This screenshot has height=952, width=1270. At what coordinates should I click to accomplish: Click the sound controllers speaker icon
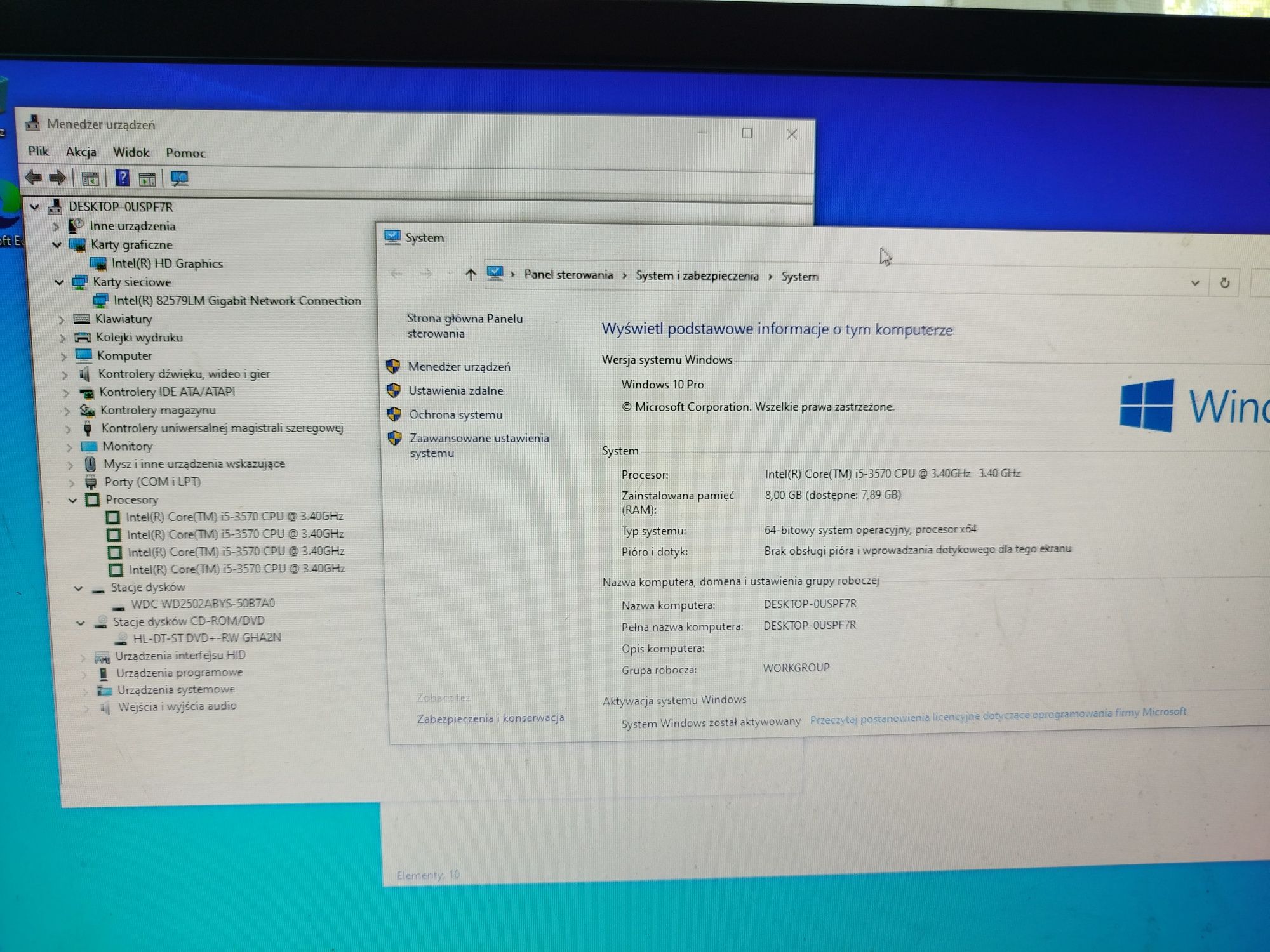coord(84,374)
